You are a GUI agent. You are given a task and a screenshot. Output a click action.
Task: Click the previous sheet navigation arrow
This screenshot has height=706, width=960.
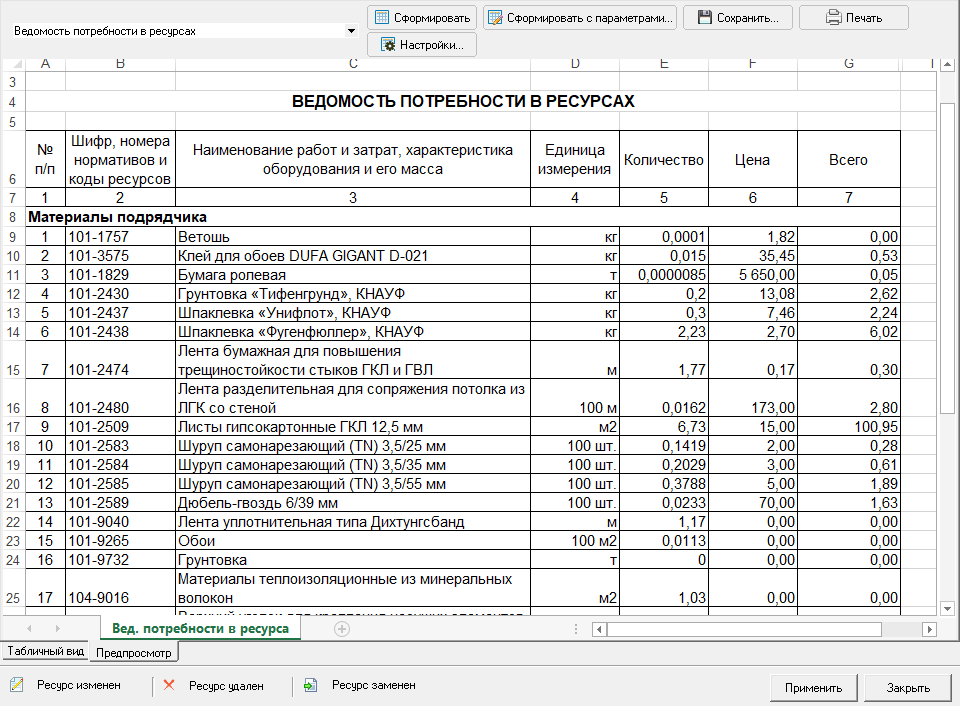pyautogui.click(x=29, y=628)
